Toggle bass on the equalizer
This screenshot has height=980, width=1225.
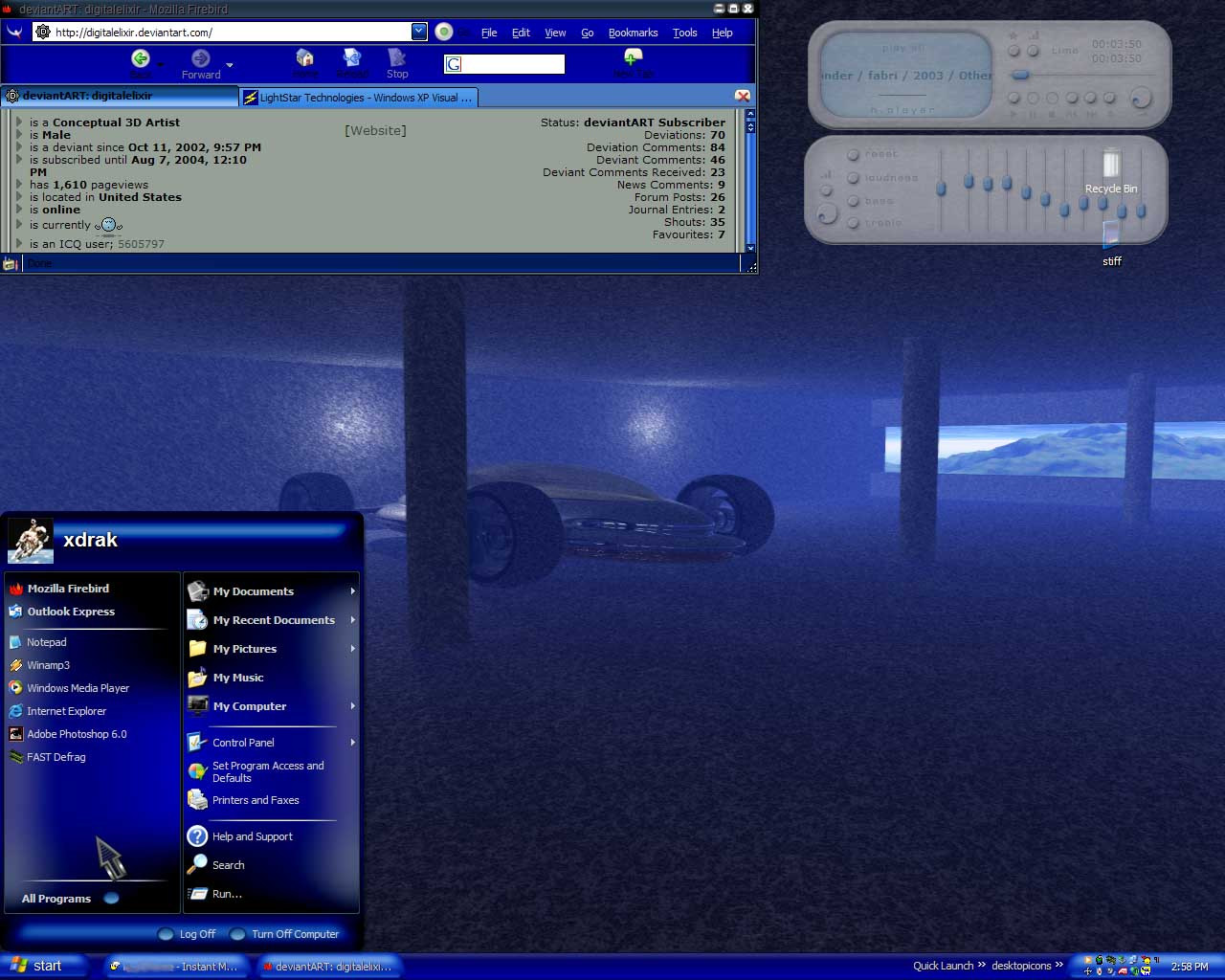853,201
